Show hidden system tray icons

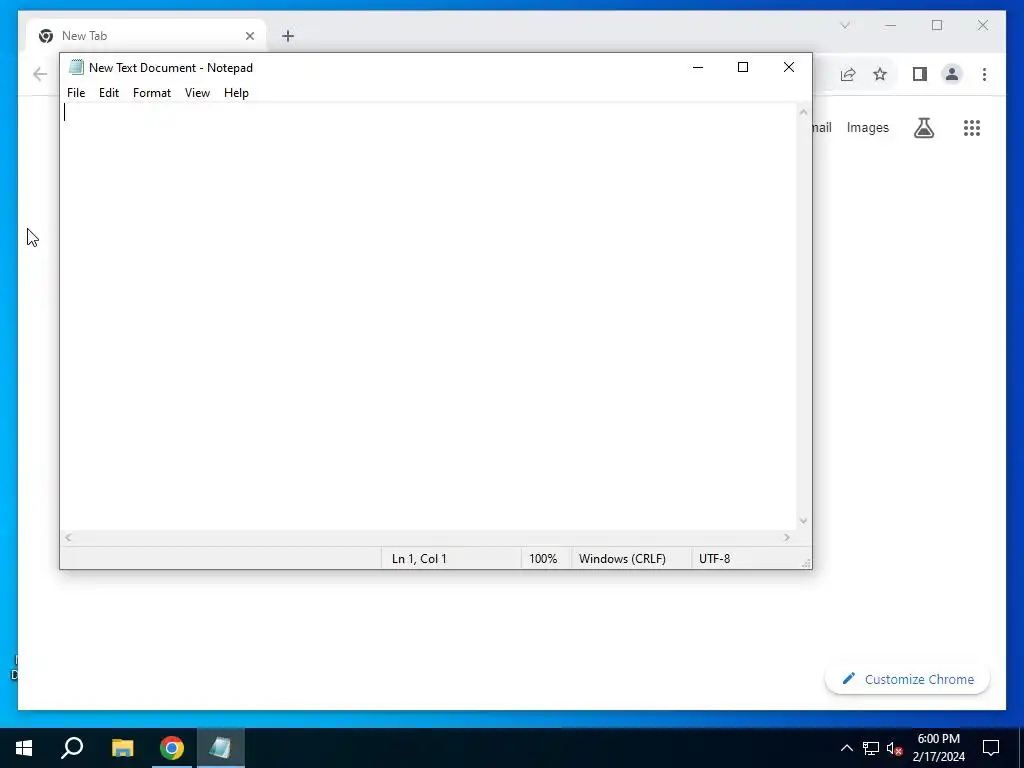tap(846, 748)
